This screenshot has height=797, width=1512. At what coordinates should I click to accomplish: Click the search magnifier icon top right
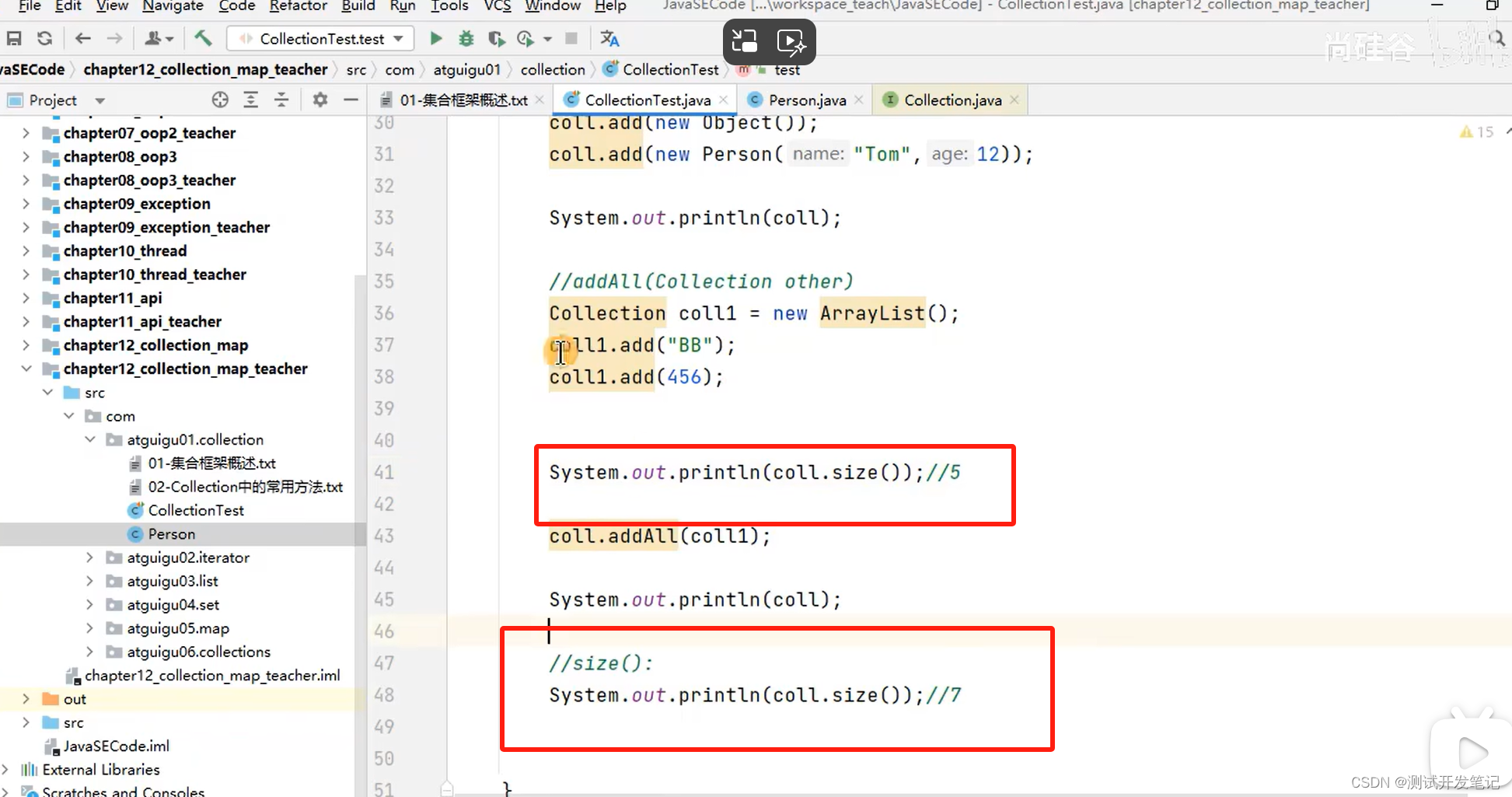pos(1496,38)
